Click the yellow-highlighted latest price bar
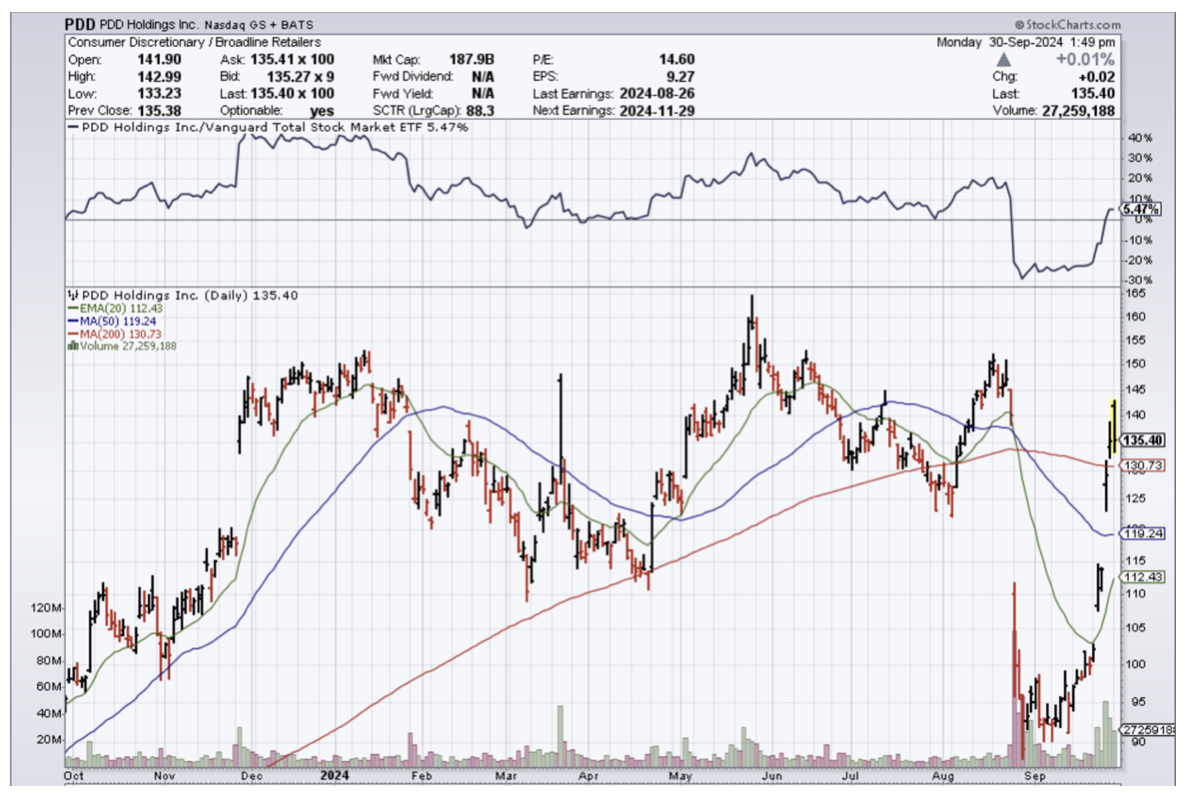The image size is (1188, 798). pyautogui.click(x=1113, y=428)
